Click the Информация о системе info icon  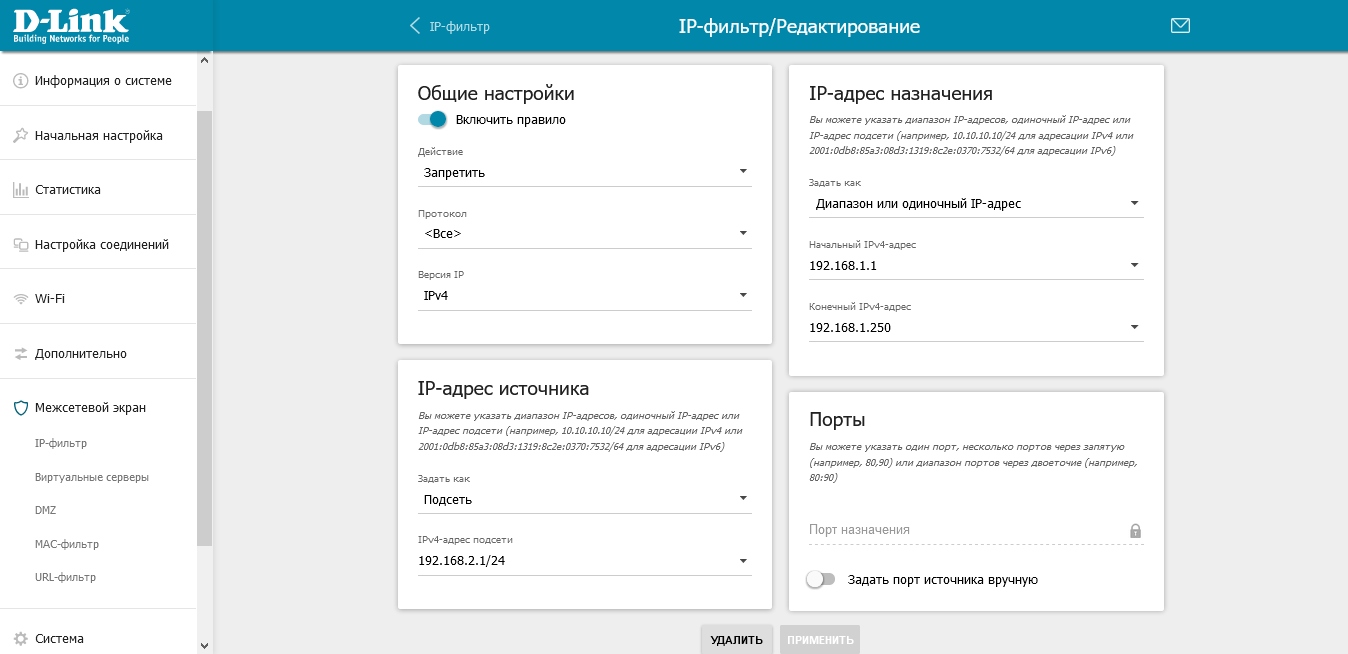[19, 81]
